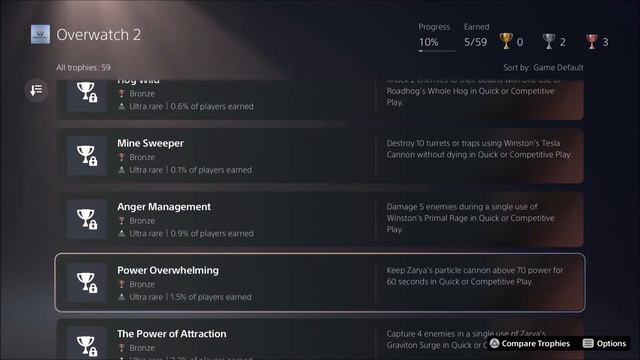Select the Power Overwhelming trophy description
Viewport: 640px width, 360px height.
tap(475, 276)
